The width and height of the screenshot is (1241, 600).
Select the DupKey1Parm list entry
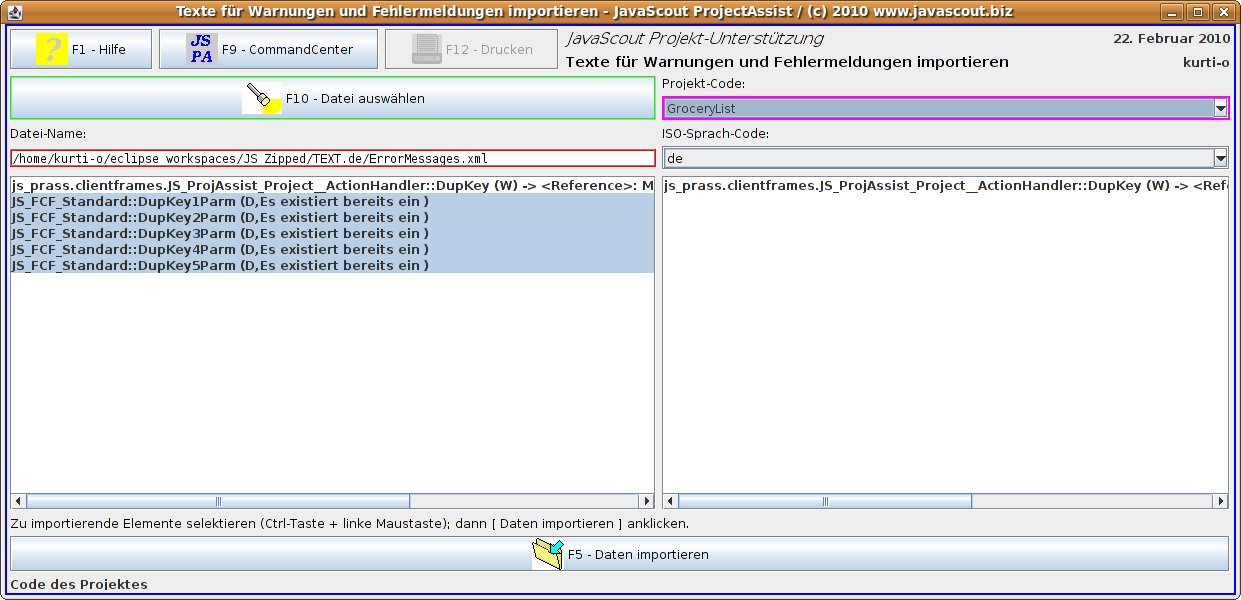(x=220, y=202)
